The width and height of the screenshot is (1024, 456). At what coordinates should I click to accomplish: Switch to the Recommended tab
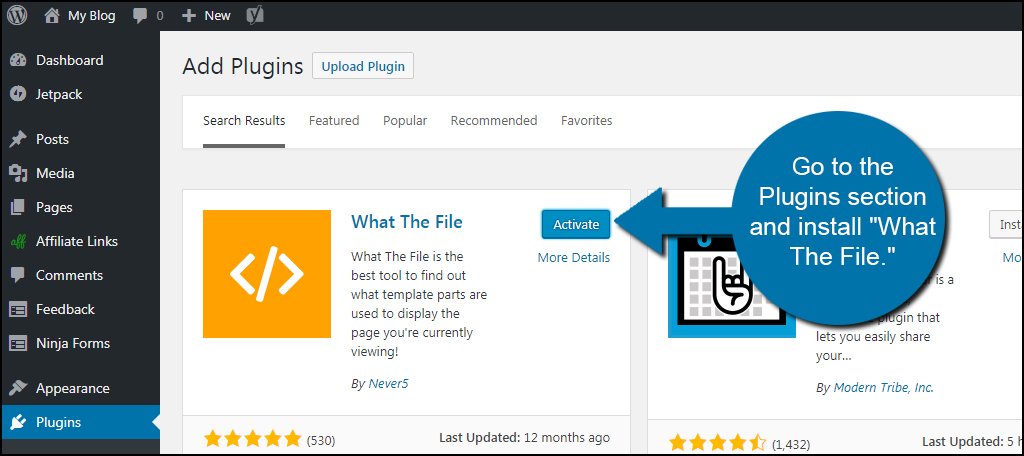(x=494, y=121)
